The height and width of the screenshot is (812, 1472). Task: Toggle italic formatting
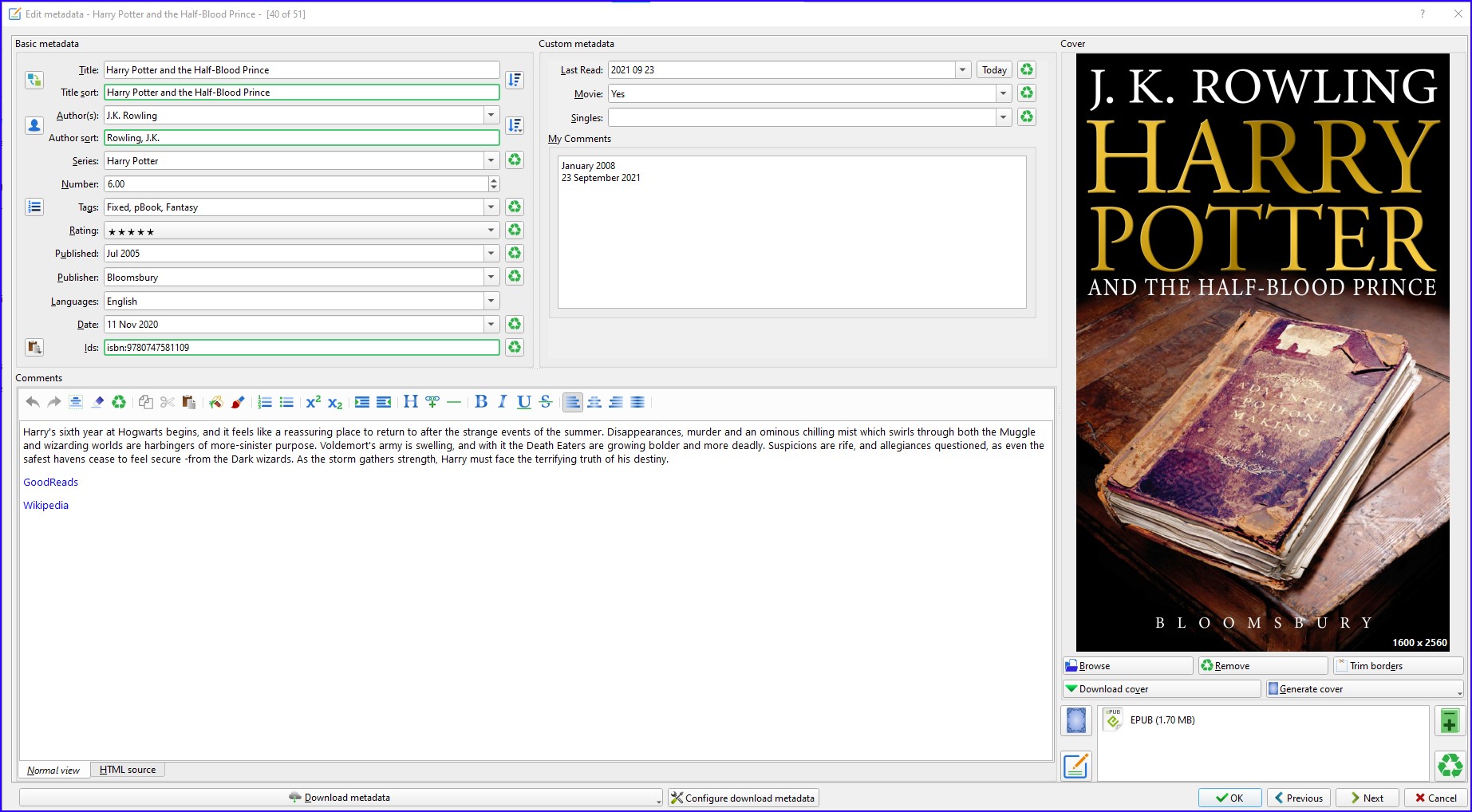[x=503, y=402]
